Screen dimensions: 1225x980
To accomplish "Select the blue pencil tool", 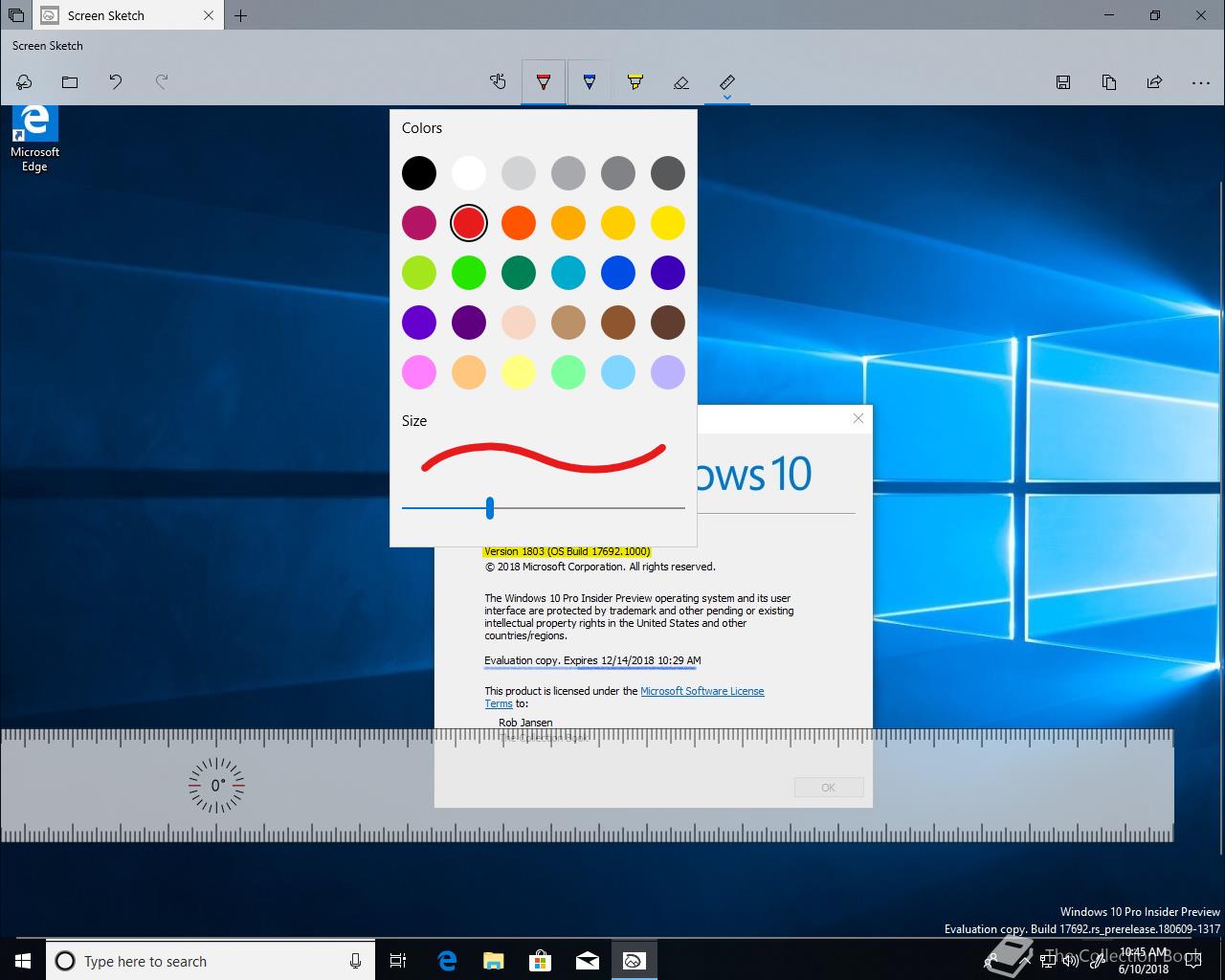I will pos(590,82).
